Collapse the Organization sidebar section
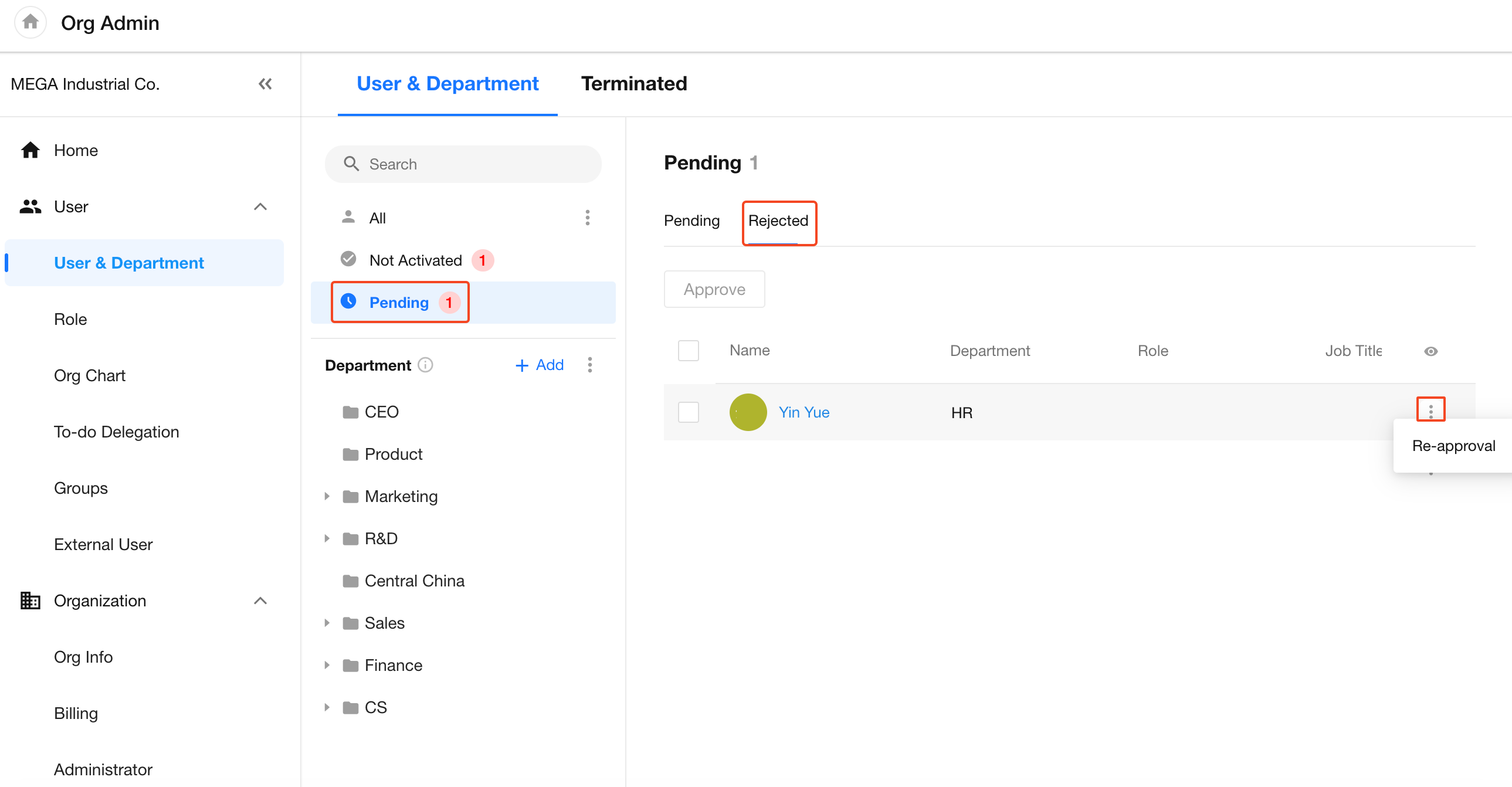 260,601
